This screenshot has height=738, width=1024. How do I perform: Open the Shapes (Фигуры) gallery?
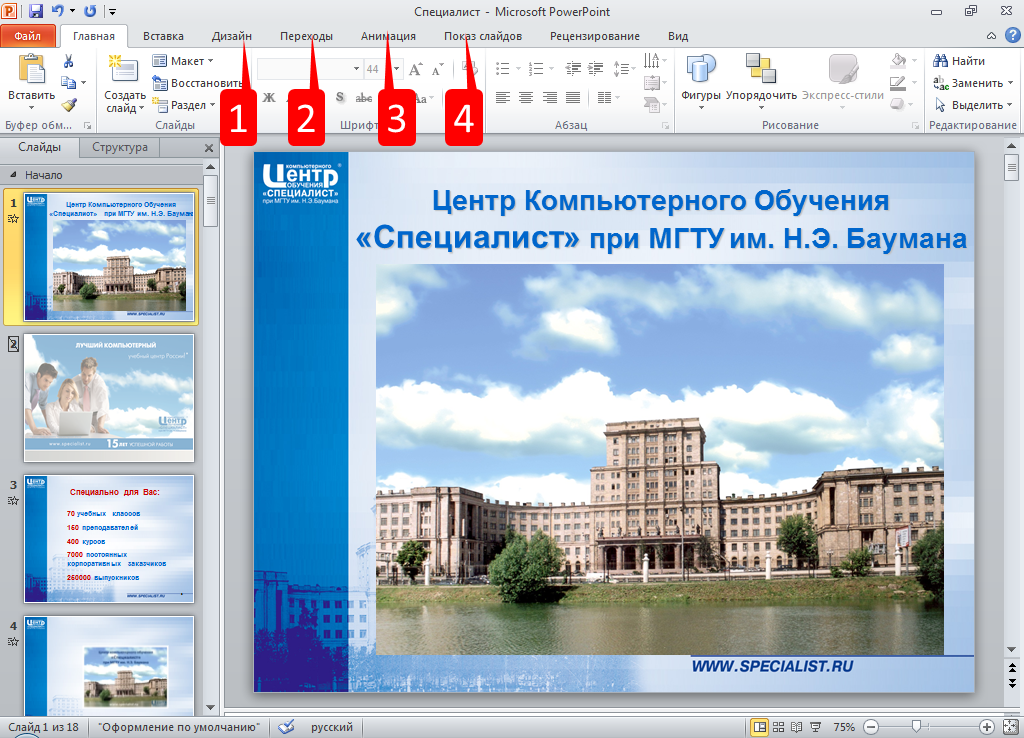(701, 78)
